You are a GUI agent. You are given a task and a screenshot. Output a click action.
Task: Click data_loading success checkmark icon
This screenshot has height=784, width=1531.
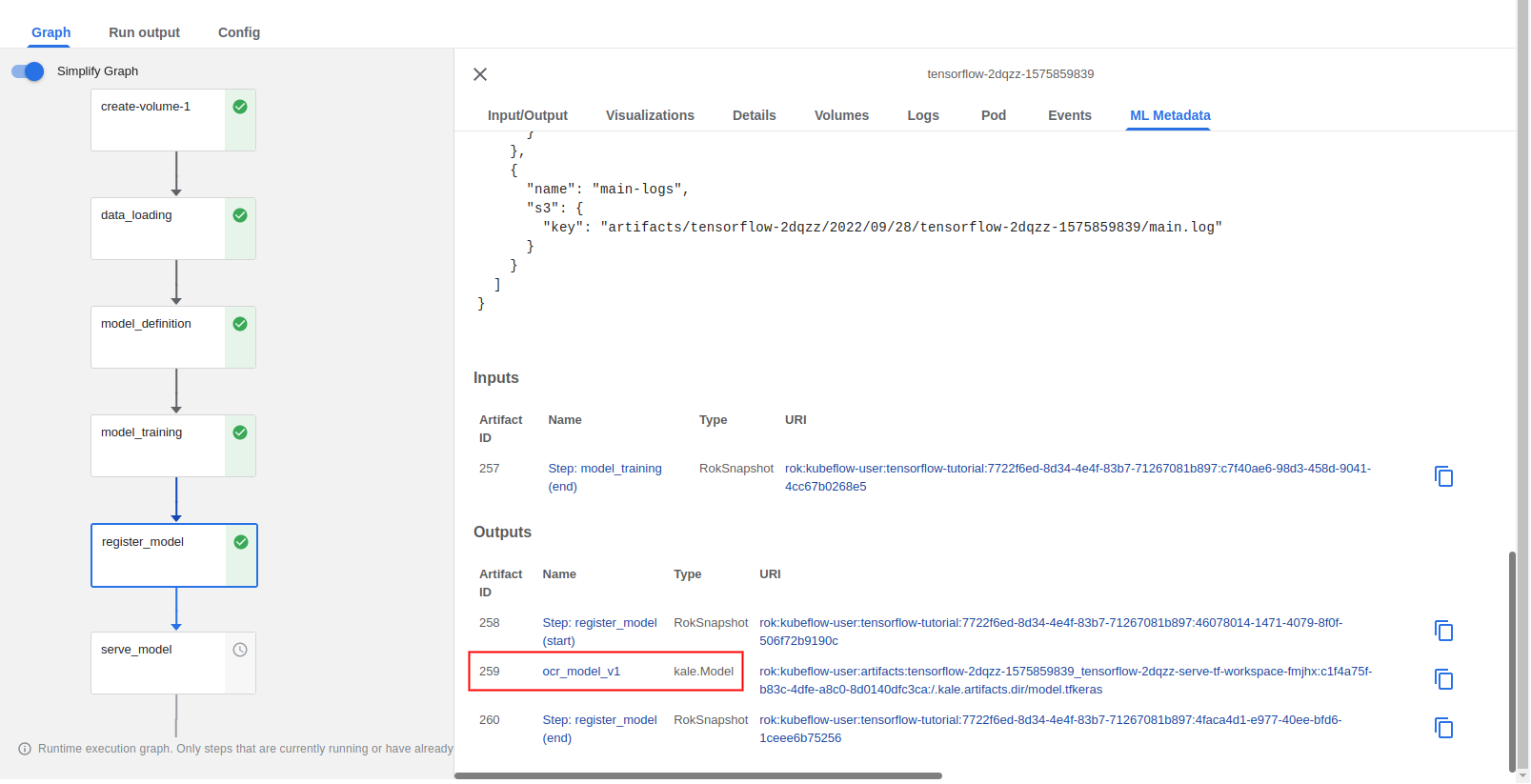(240, 215)
